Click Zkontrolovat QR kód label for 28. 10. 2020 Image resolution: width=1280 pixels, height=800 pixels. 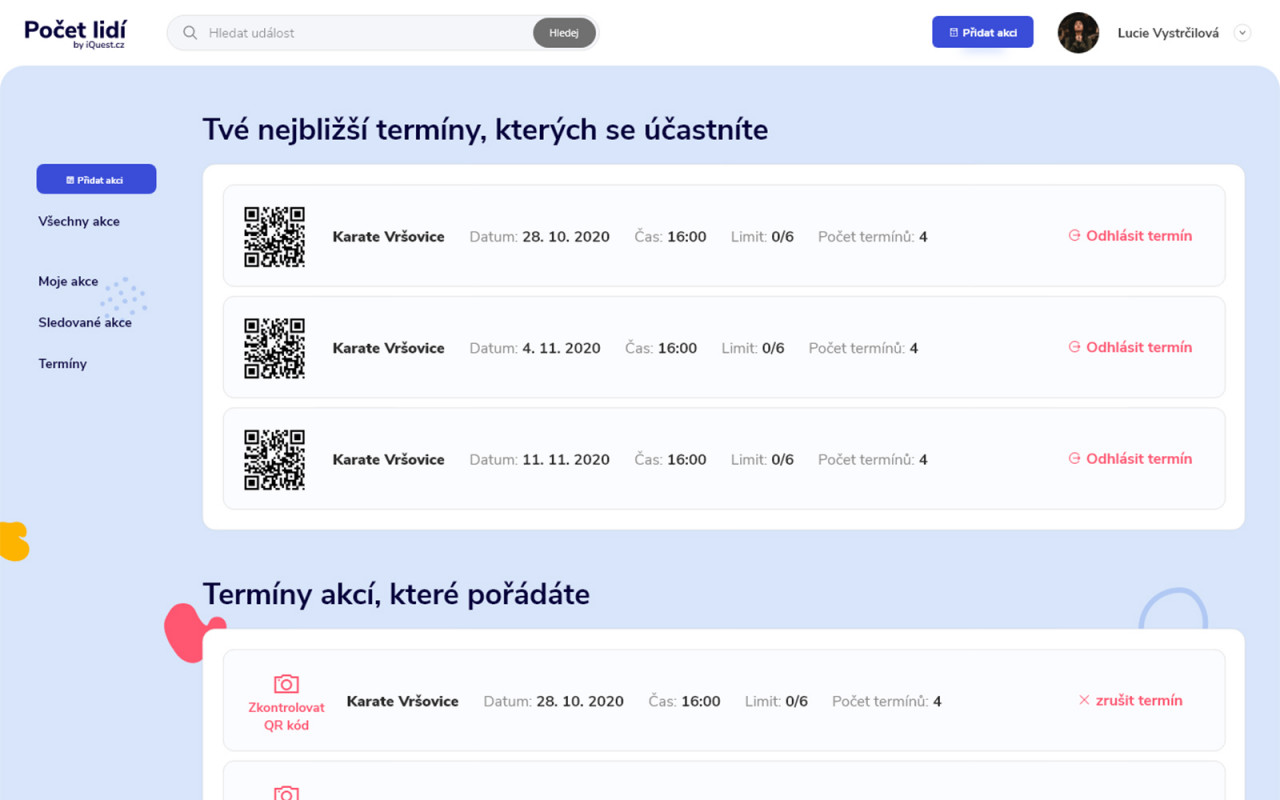[286, 716]
